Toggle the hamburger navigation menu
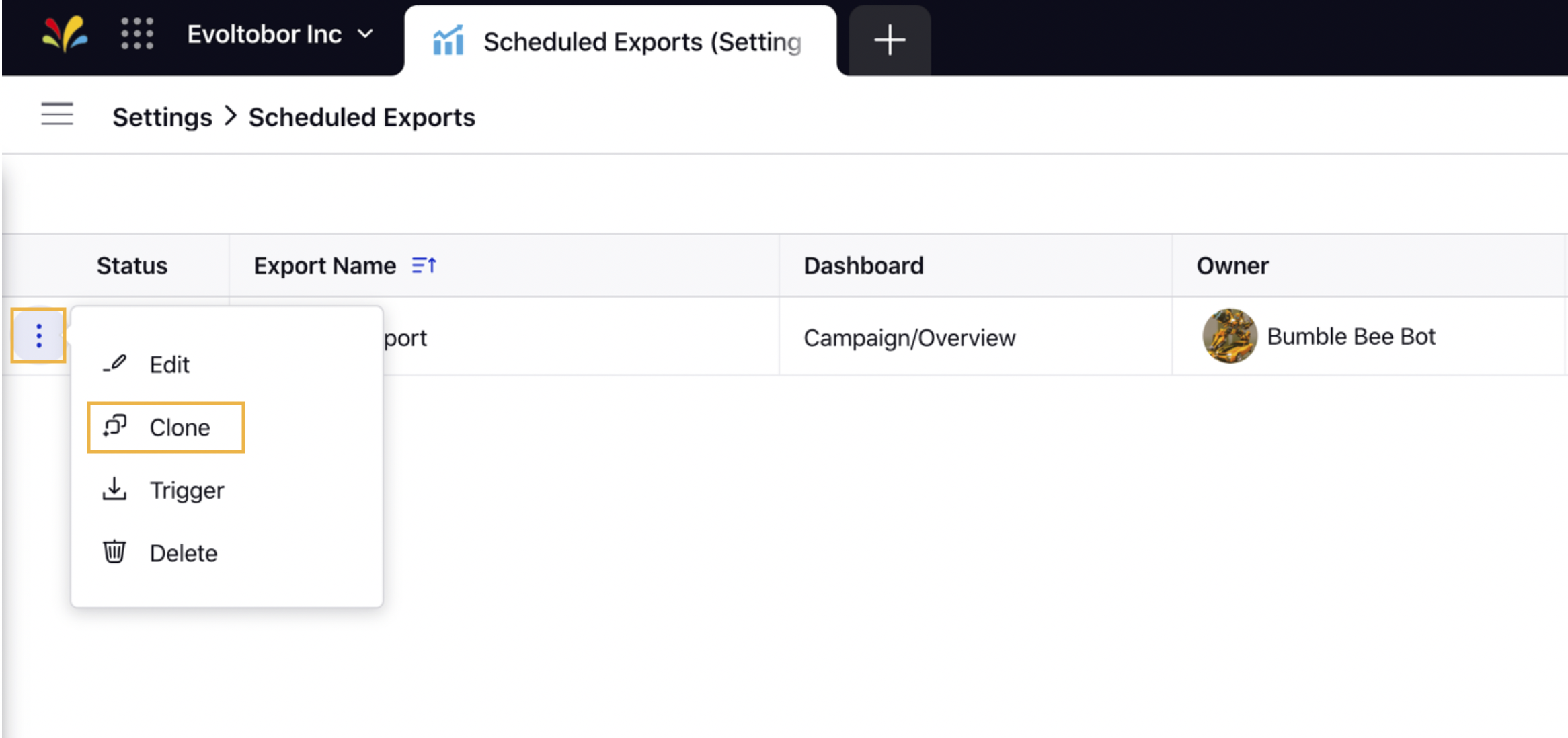This screenshot has height=738, width=1568. point(56,114)
